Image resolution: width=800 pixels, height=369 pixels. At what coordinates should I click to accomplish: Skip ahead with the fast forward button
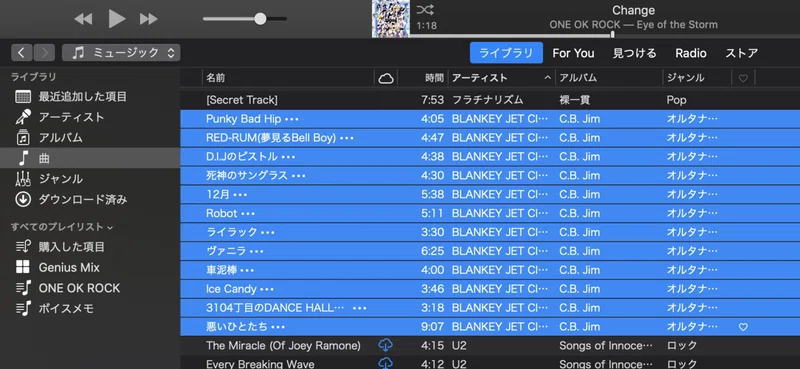(x=148, y=19)
